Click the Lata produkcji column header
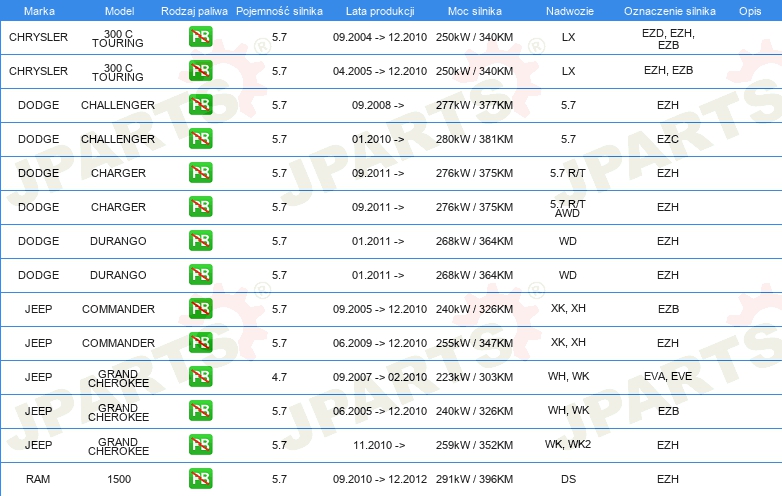Viewport: 782px width, 496px height. coord(378,9)
